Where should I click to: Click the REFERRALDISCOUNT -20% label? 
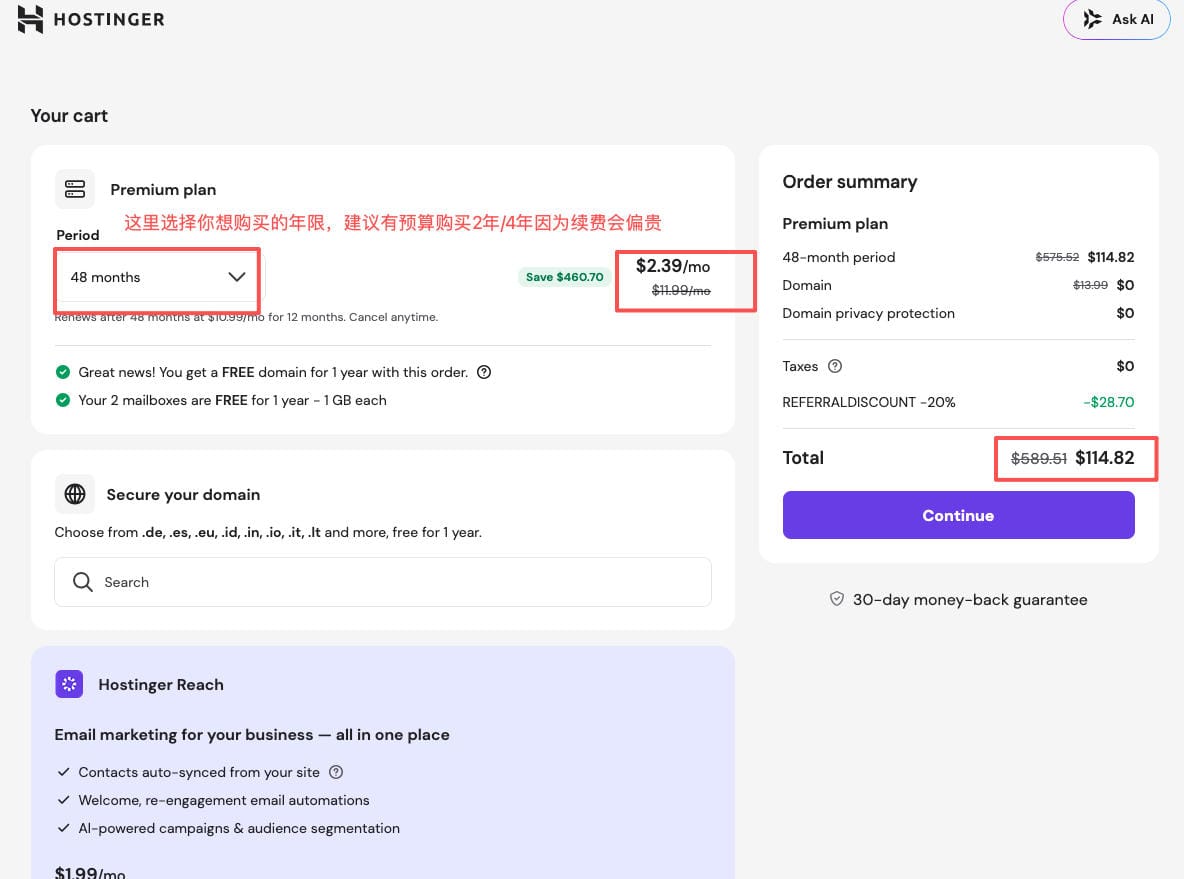pyautogui.click(x=868, y=402)
